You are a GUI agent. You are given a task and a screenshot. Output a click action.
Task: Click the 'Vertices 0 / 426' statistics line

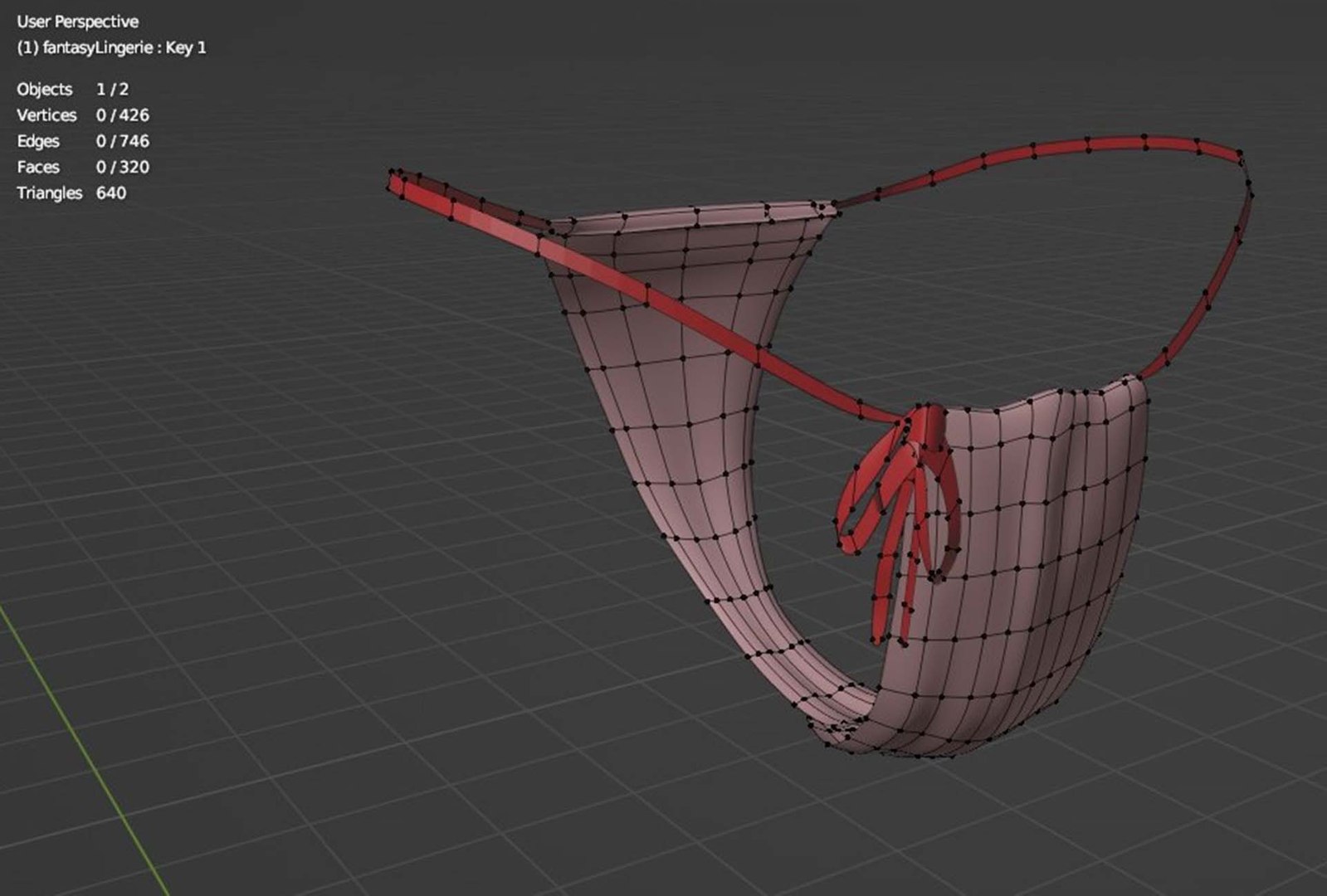click(x=83, y=115)
